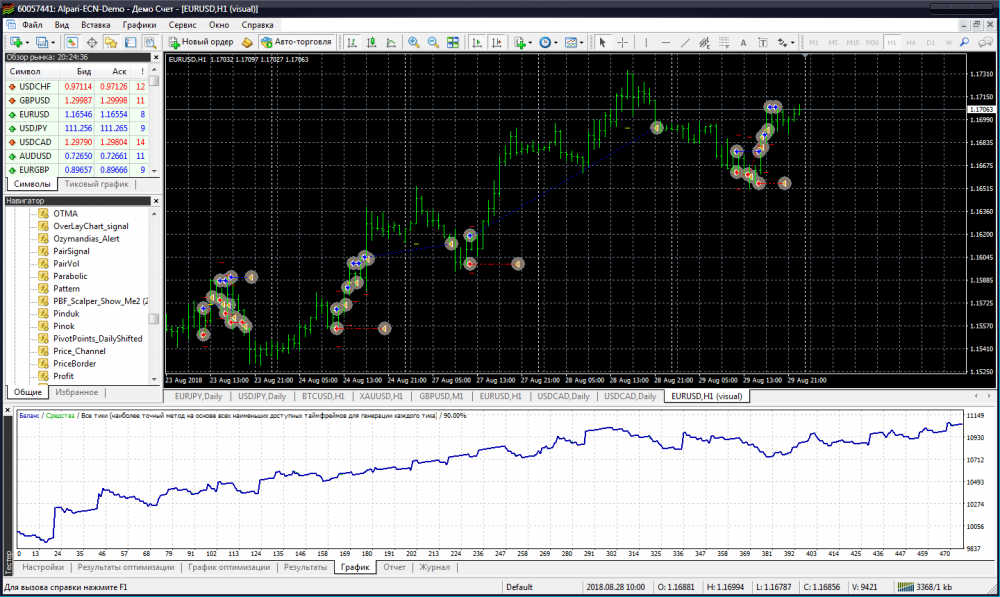
Task: Toggle the Navigator panel icon
Action: (x=111, y=42)
